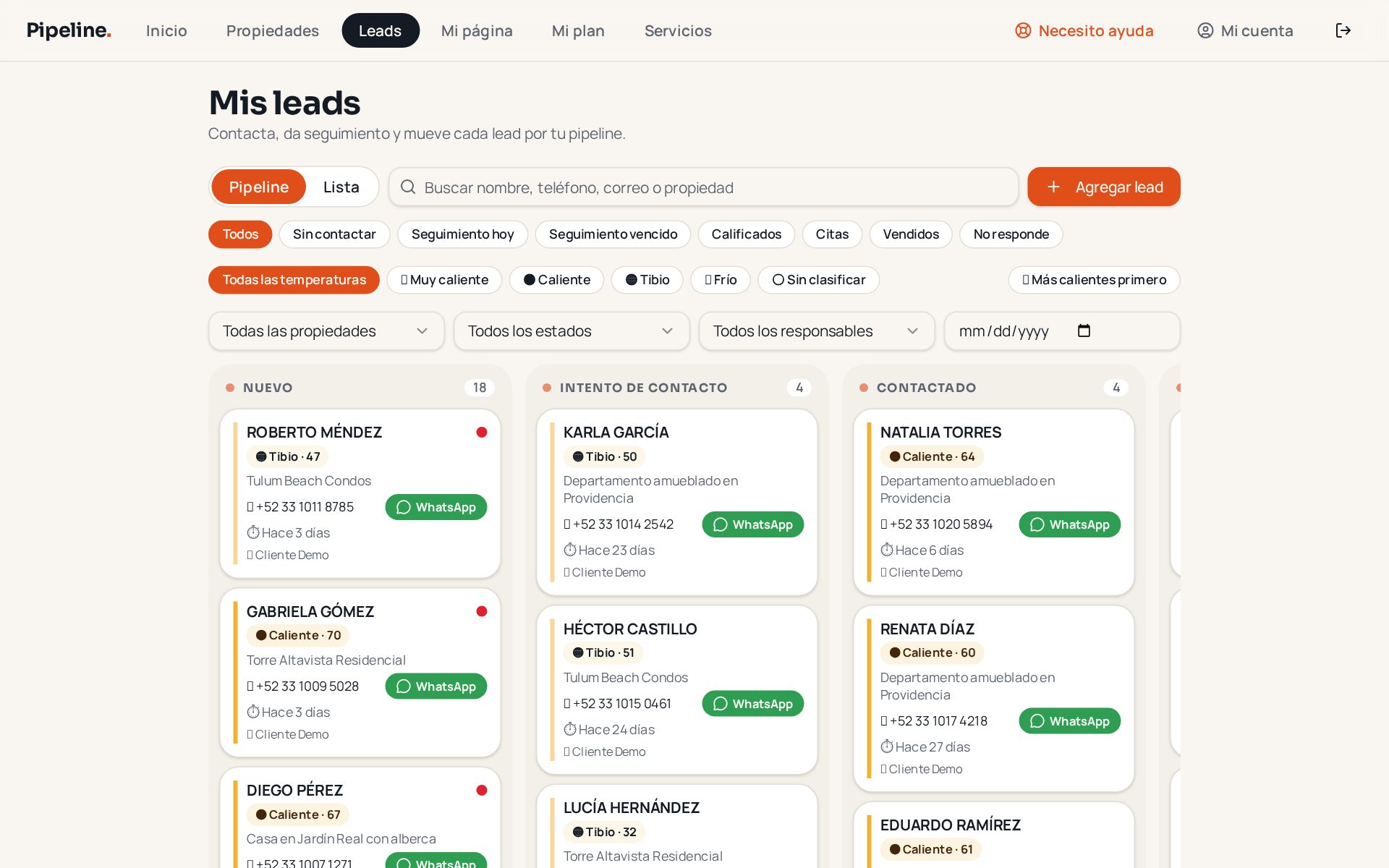Open Más calientes primero sort option
The width and height of the screenshot is (1389, 868).
pos(1094,280)
